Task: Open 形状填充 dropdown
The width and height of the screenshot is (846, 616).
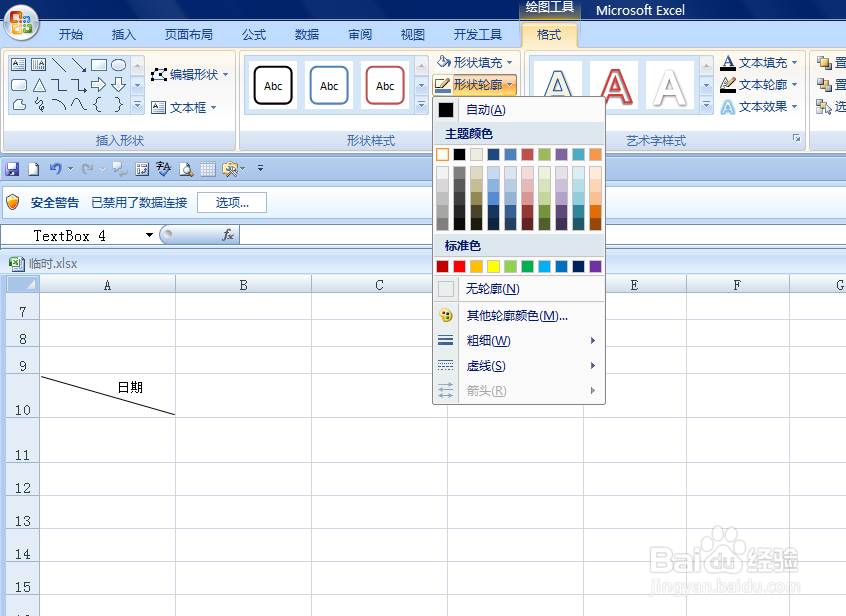Action: tap(474, 63)
